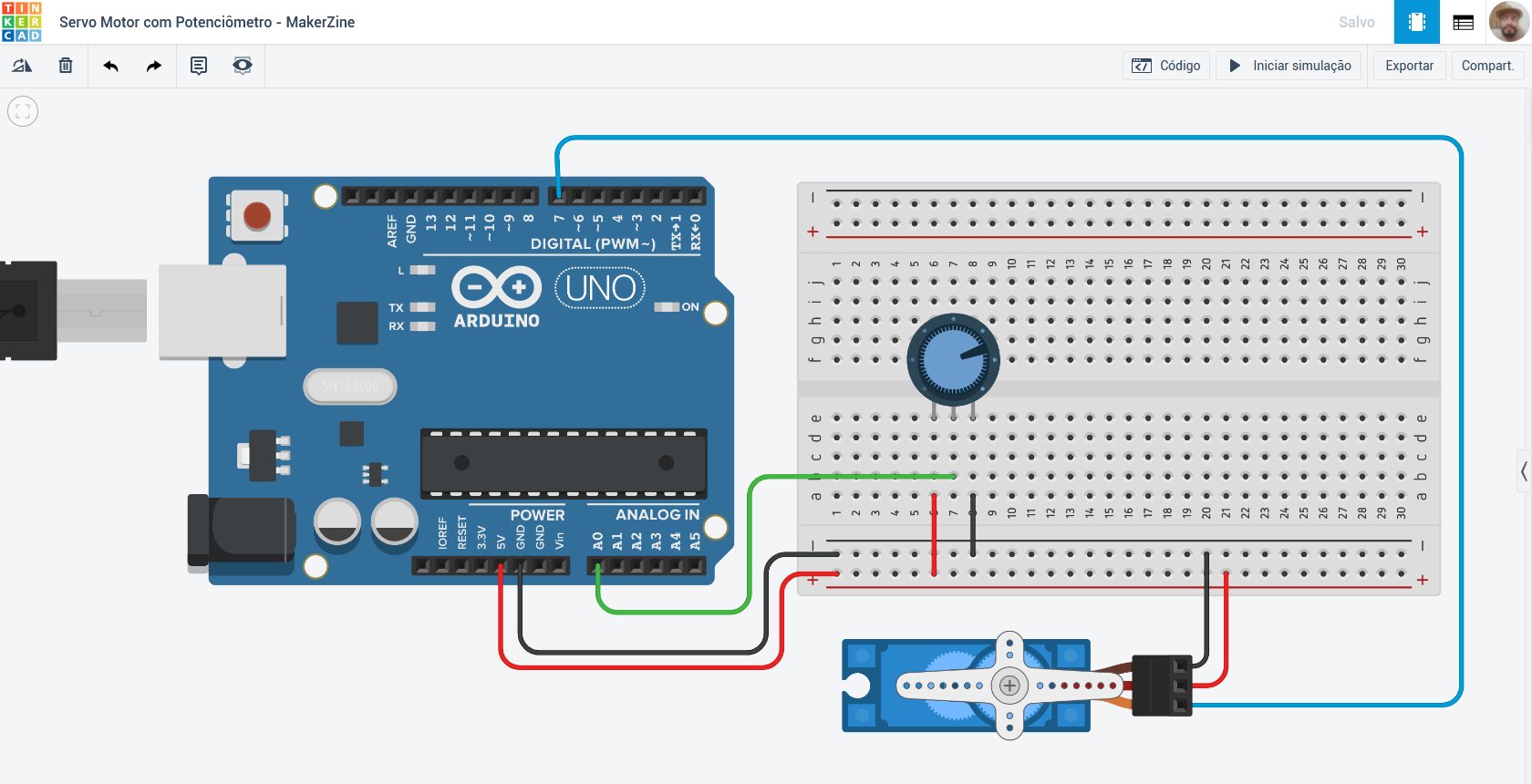1532x784 pixels.
Task: Switch to circuit view
Action: tap(1417, 22)
